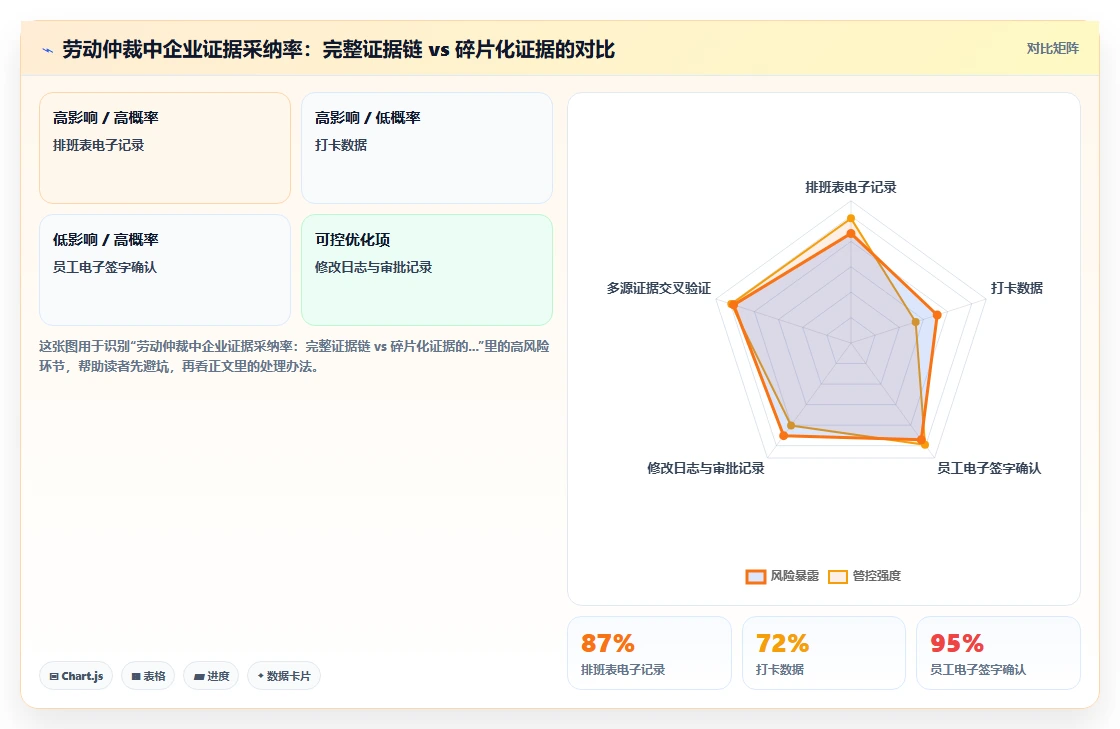Click the orange radar point at 修改日志与审批记录
The width and height of the screenshot is (1120, 729).
click(784, 435)
